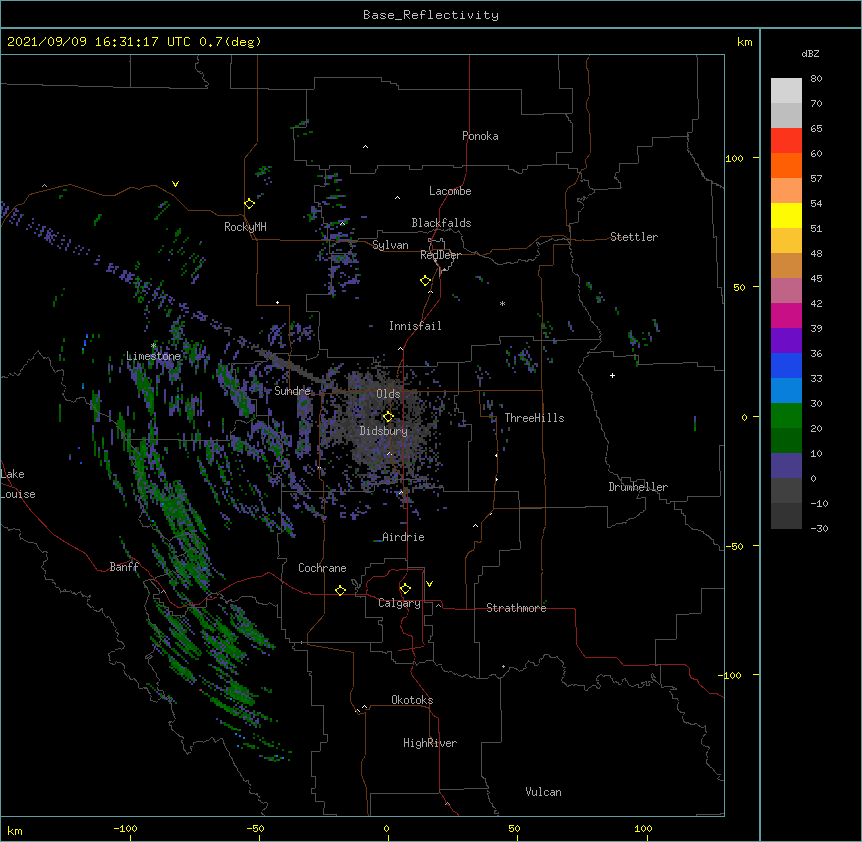862x842 pixels.
Task: Select the orange 60 dBZ color swatch
Action: [786, 165]
